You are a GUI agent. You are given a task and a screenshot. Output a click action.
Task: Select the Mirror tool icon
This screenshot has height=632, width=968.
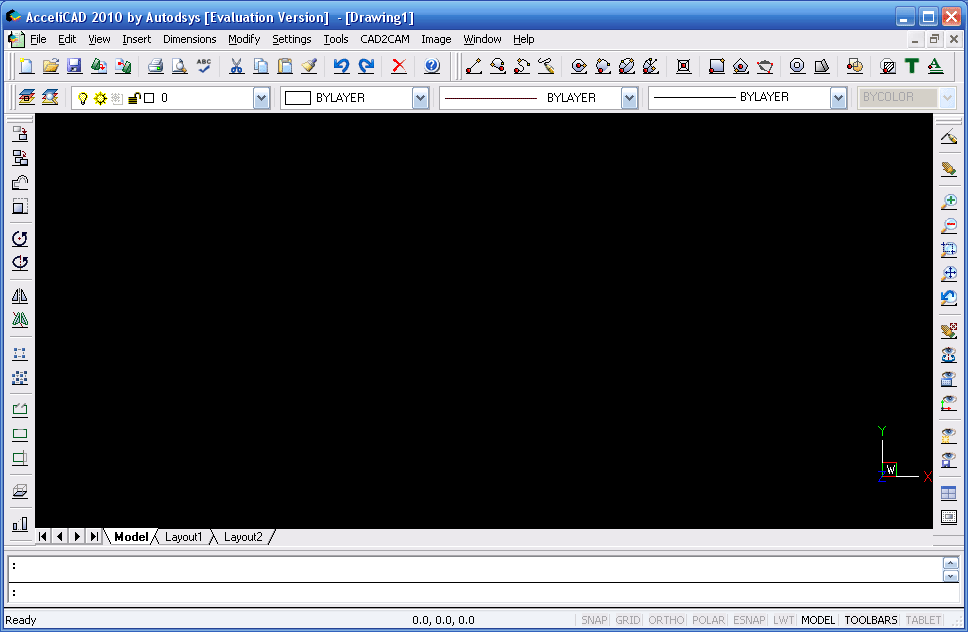pyautogui.click(x=20, y=296)
